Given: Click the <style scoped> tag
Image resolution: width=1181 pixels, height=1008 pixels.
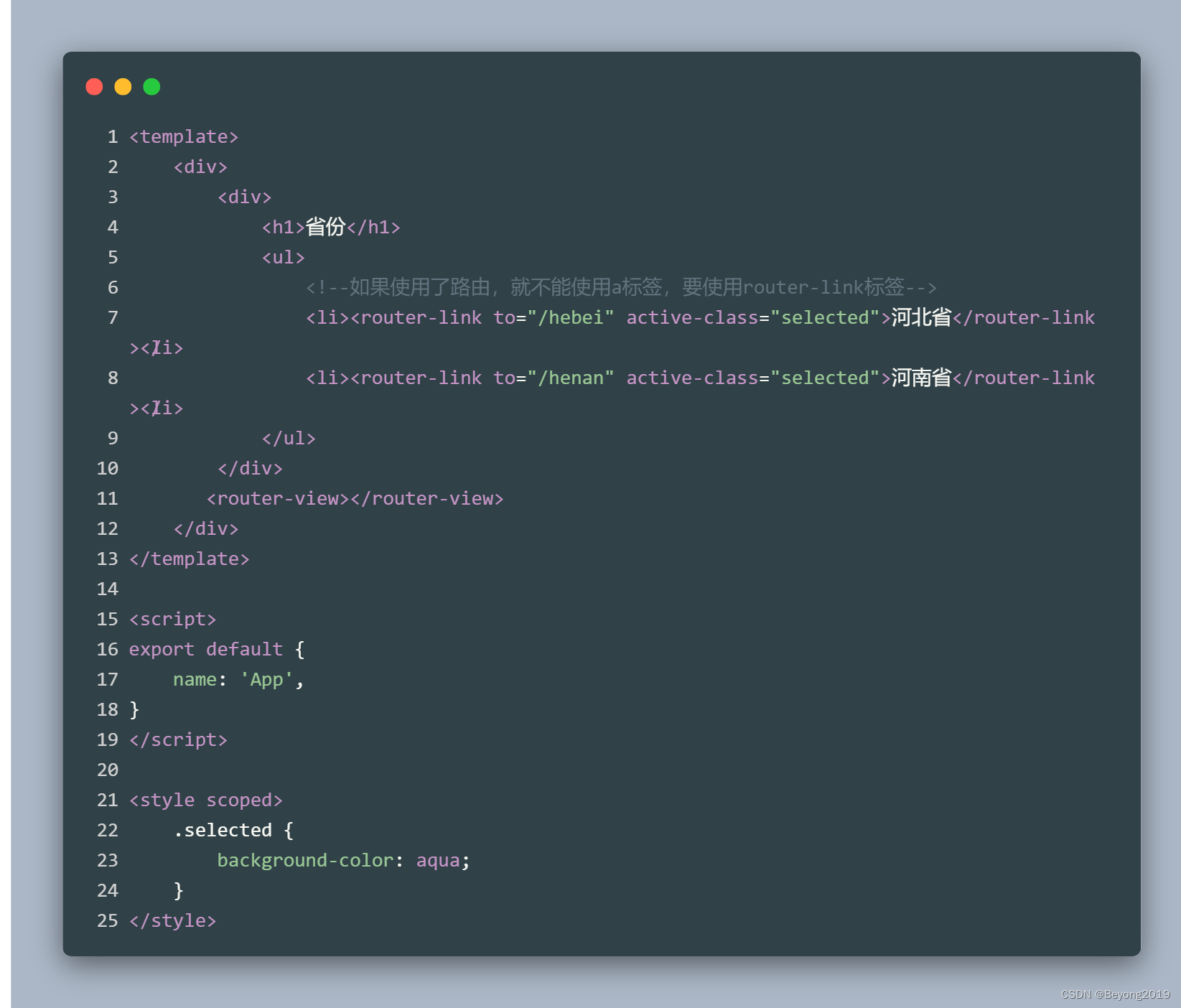Looking at the screenshot, I should click(206, 800).
